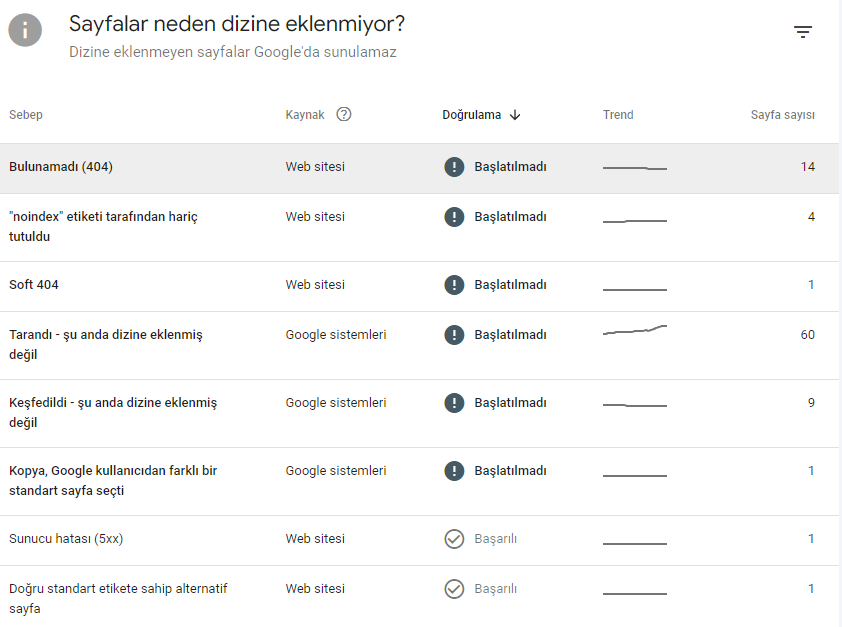842x627 pixels.
Task: Click the info icon next to the report title
Action: pyautogui.click(x=25, y=31)
